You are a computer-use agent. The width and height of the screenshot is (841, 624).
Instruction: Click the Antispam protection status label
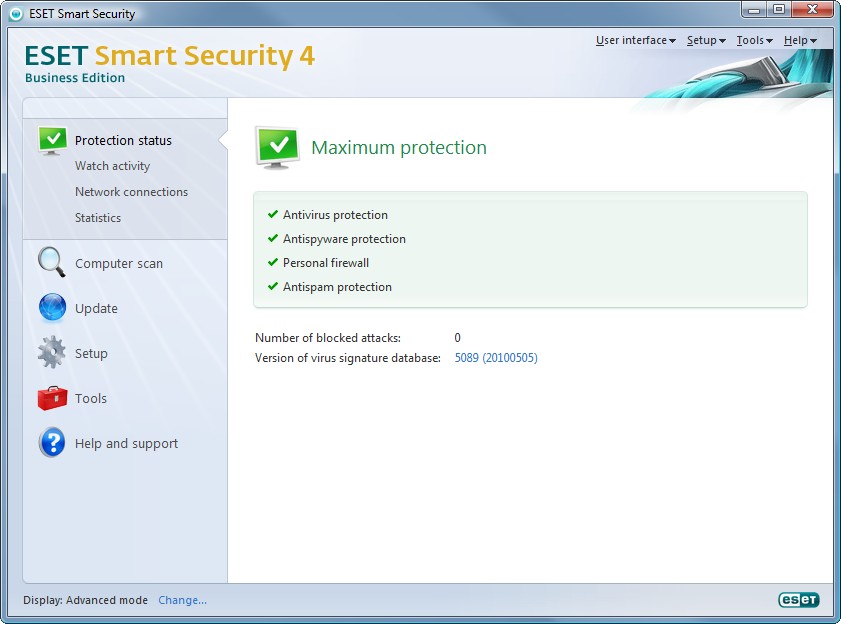point(337,287)
